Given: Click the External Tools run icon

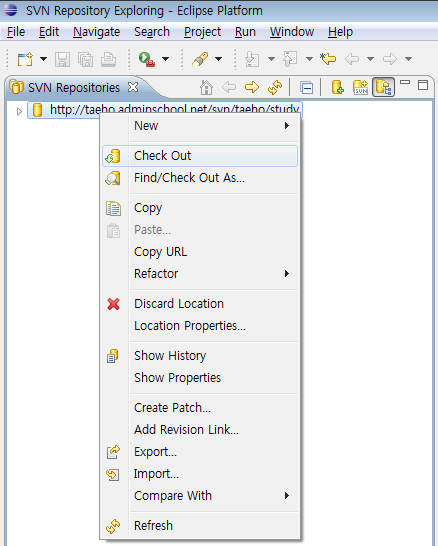Looking at the screenshot, I should 147,59.
